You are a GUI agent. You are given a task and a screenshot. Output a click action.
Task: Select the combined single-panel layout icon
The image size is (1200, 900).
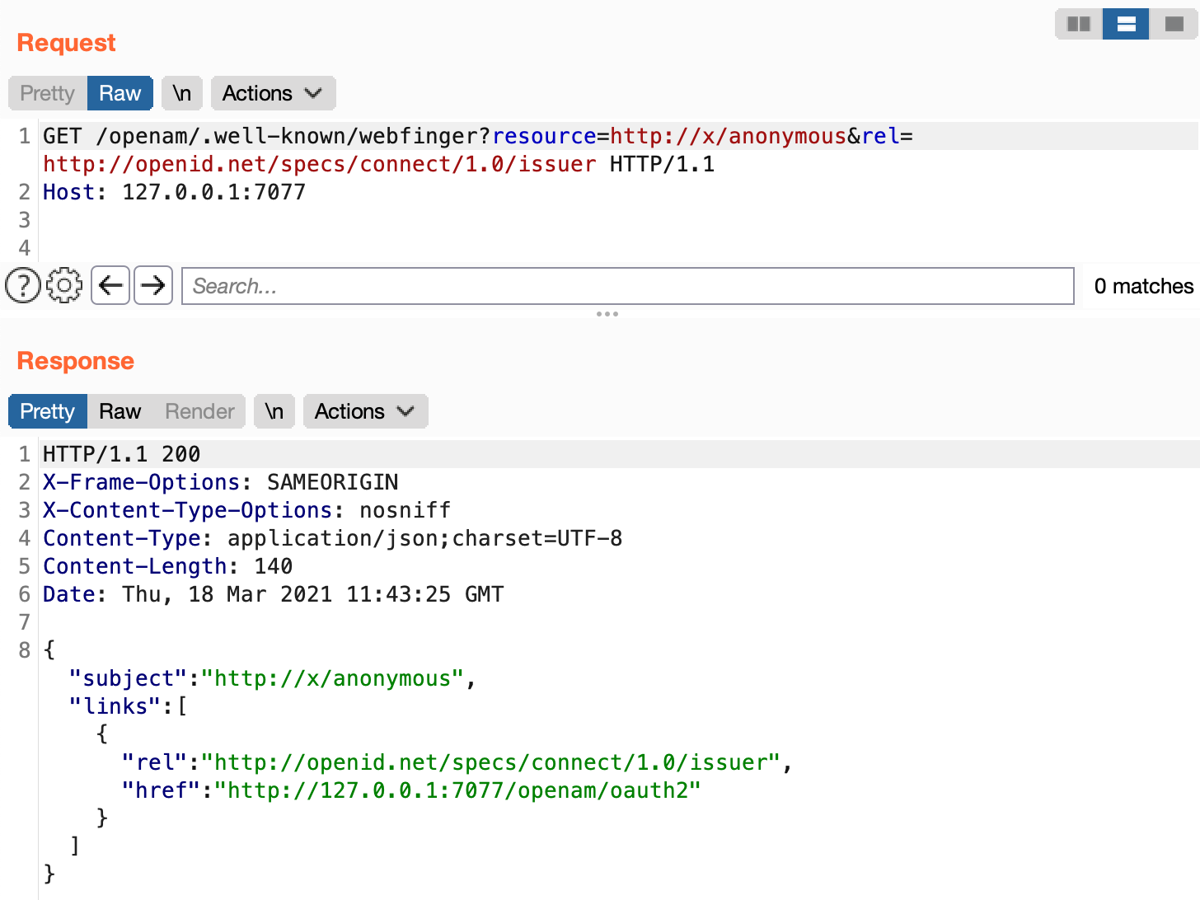[1174, 24]
